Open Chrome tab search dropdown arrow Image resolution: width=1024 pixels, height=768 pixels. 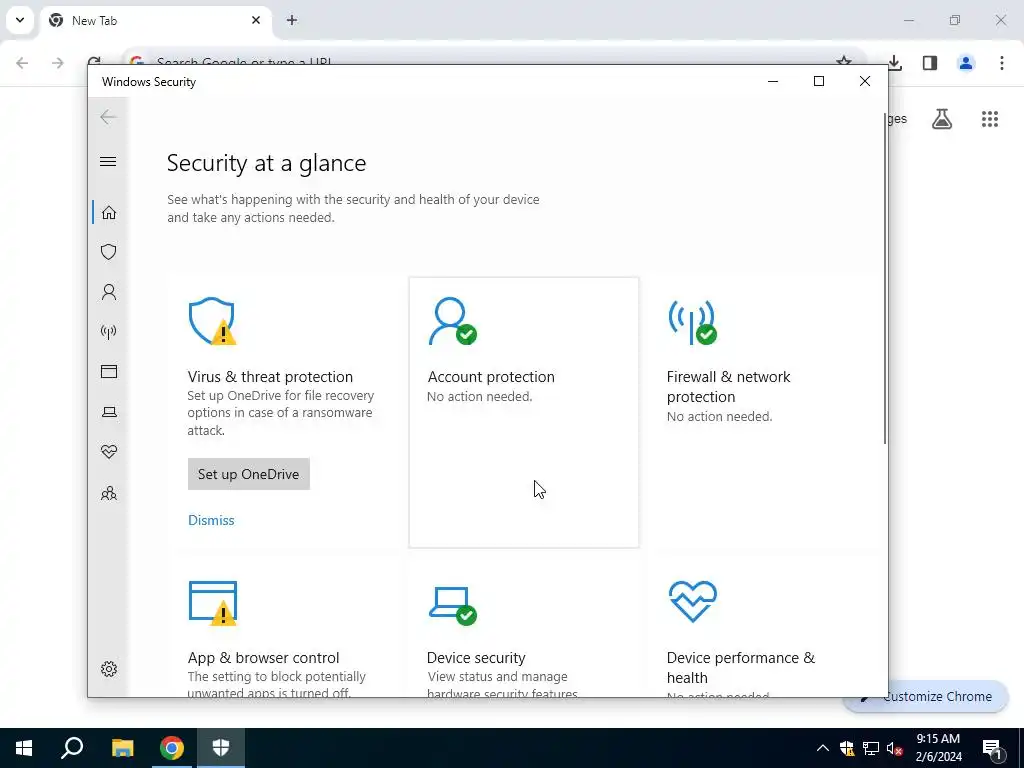(x=20, y=20)
